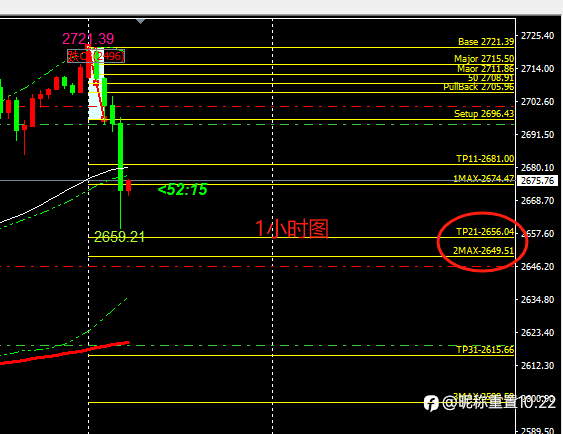Click the 2634.80 value on the price axis
The height and width of the screenshot is (434, 563).
click(x=537, y=300)
